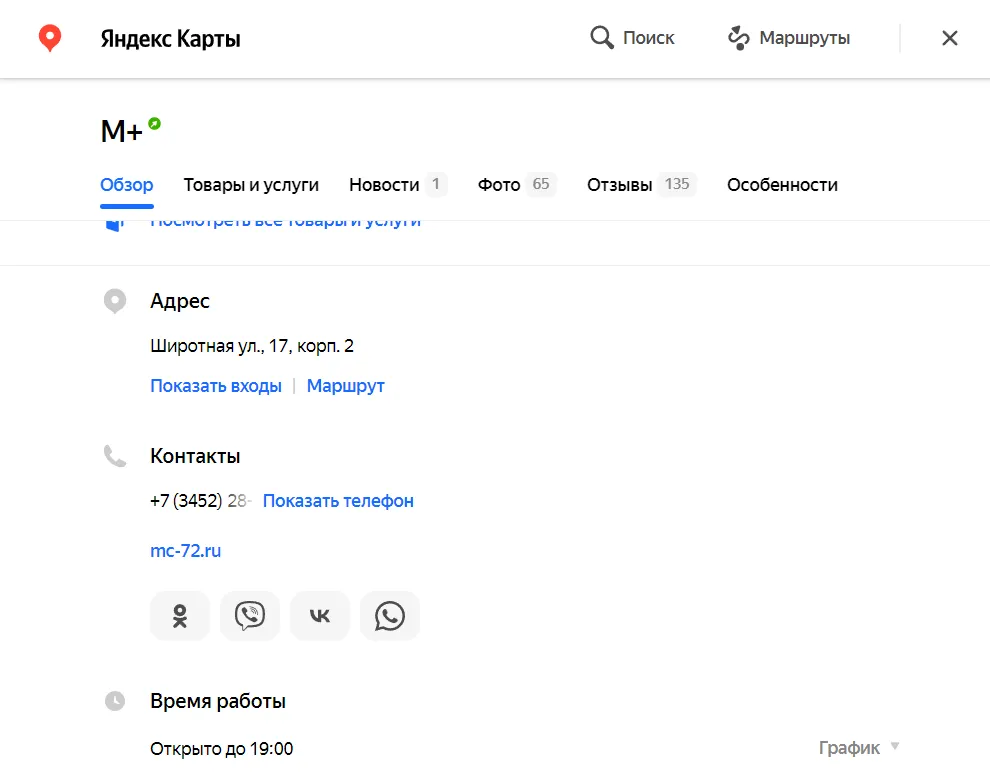Click the Контакты section heading
The height and width of the screenshot is (777, 990).
point(195,456)
